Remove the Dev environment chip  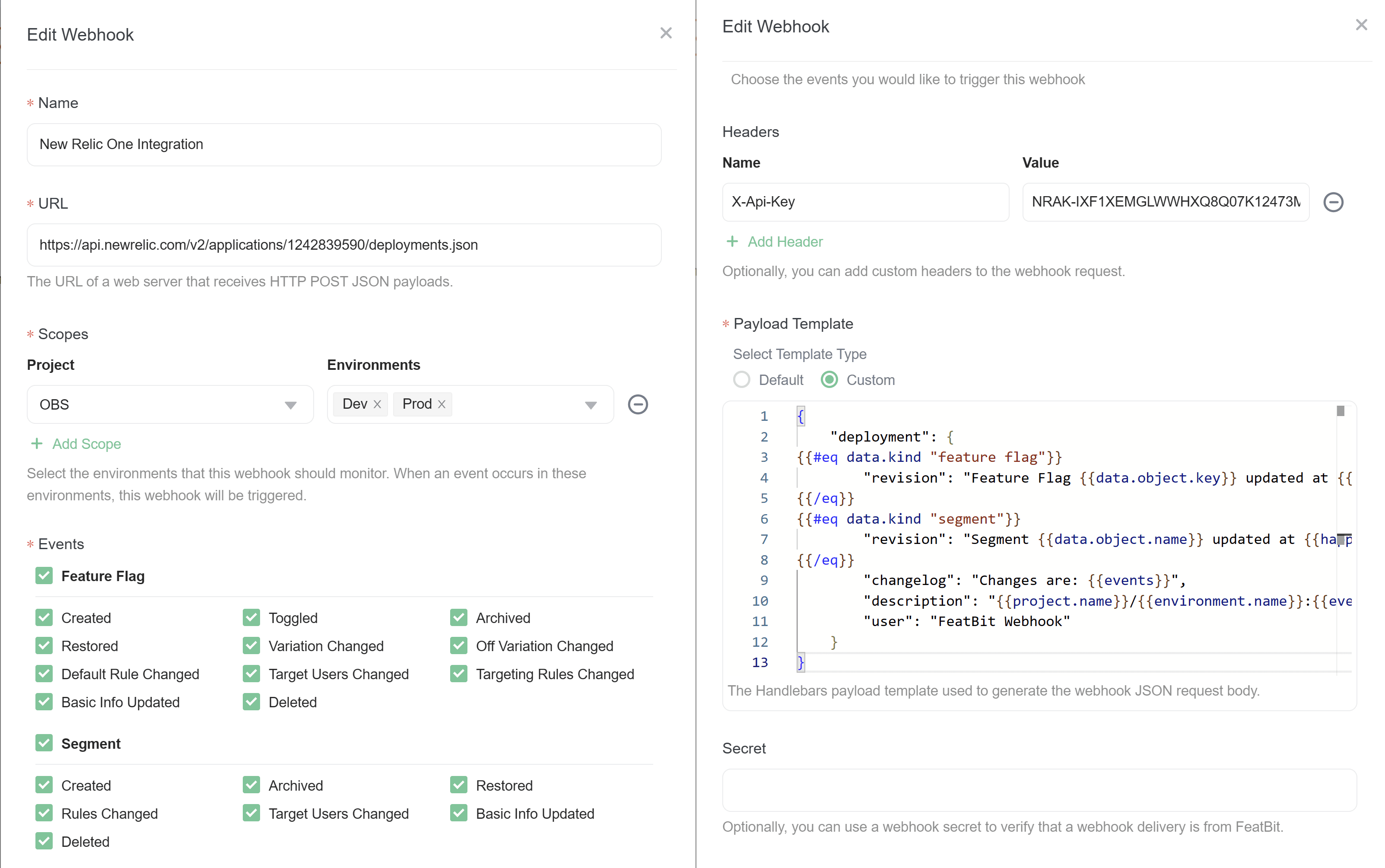point(378,404)
